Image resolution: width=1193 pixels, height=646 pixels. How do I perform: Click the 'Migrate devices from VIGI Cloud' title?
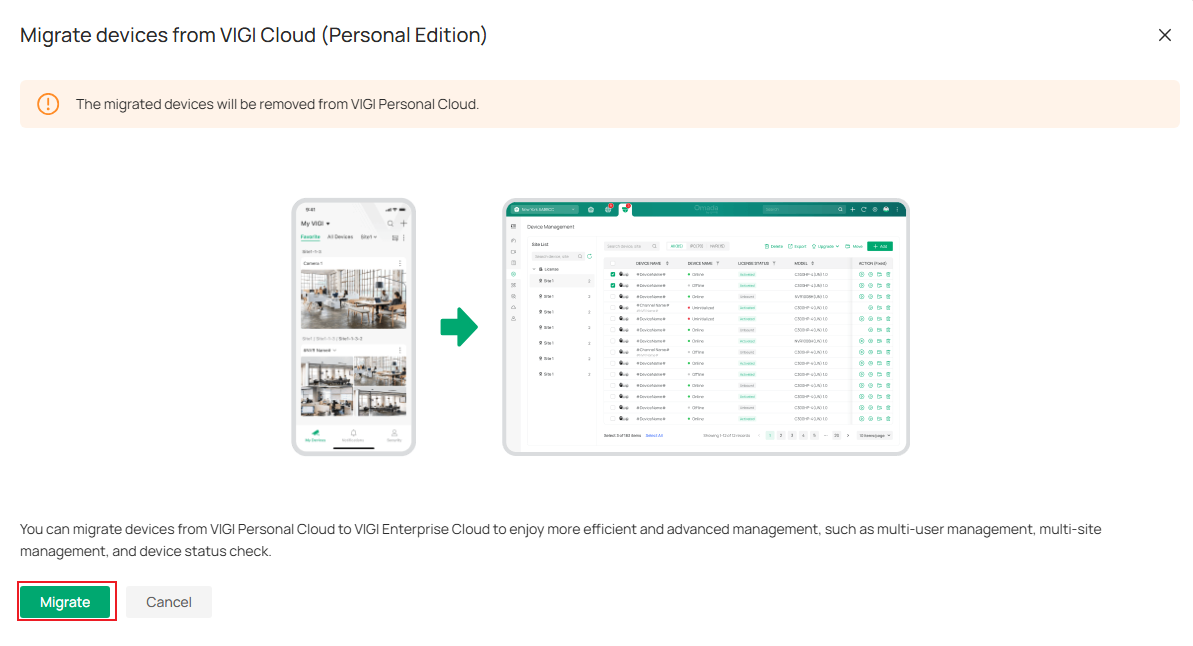[x=253, y=35]
